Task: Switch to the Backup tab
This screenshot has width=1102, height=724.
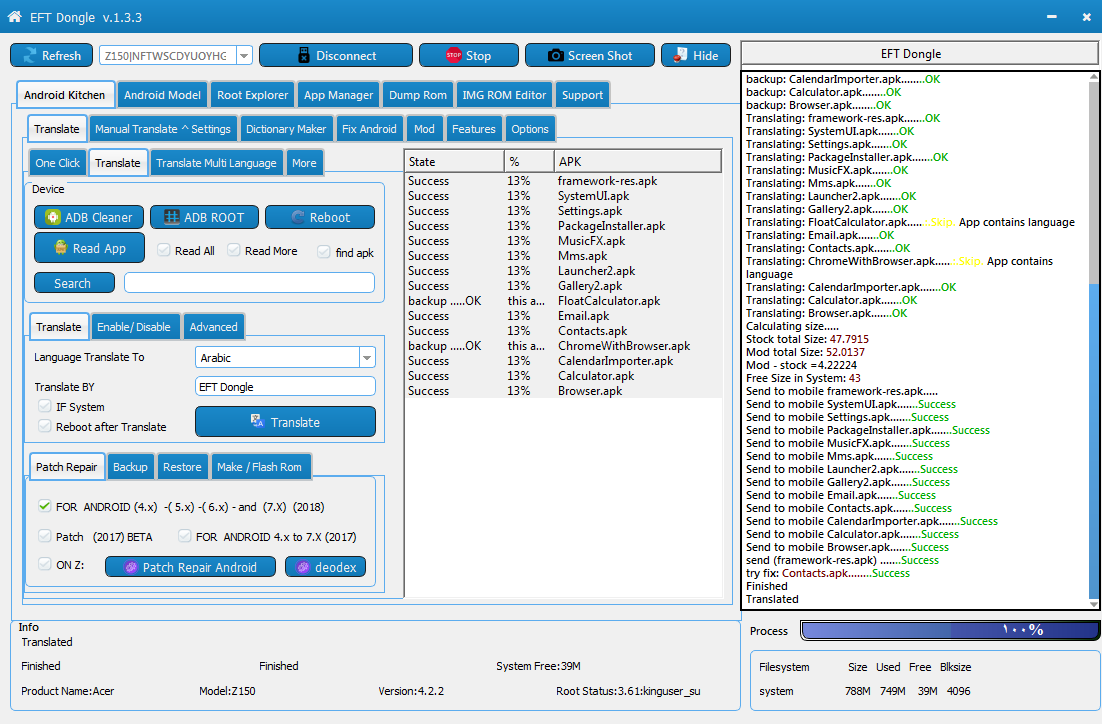Action: (130, 466)
